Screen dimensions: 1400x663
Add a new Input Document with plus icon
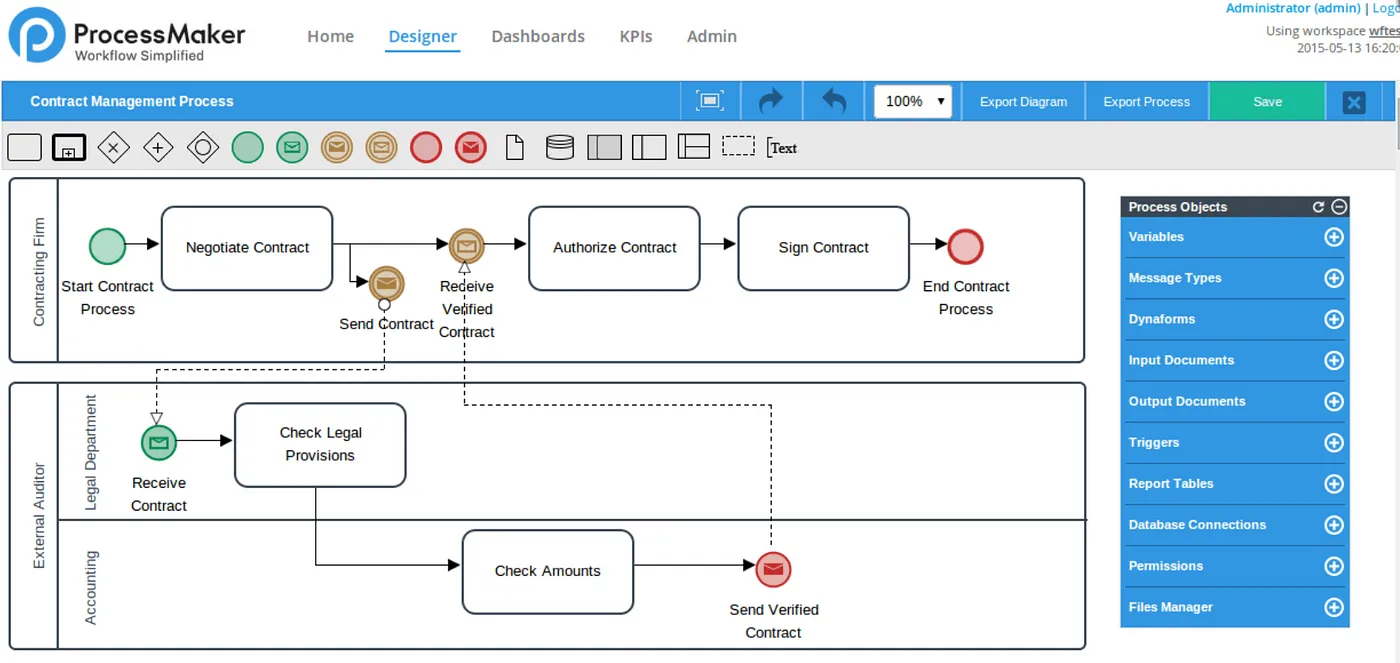coord(1334,360)
